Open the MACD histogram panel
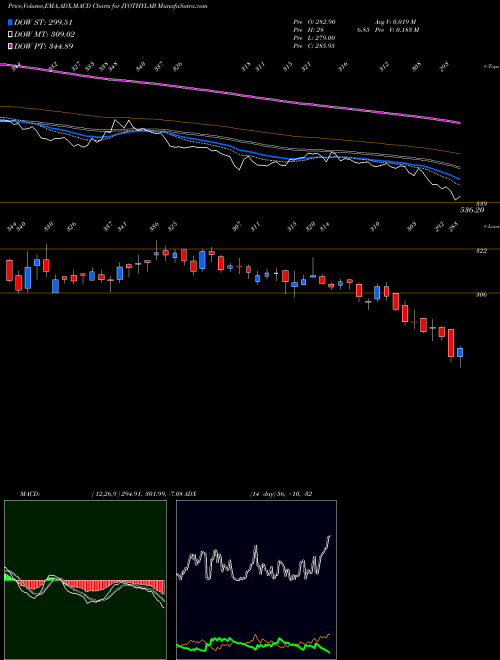 pyautogui.click(x=85, y=580)
